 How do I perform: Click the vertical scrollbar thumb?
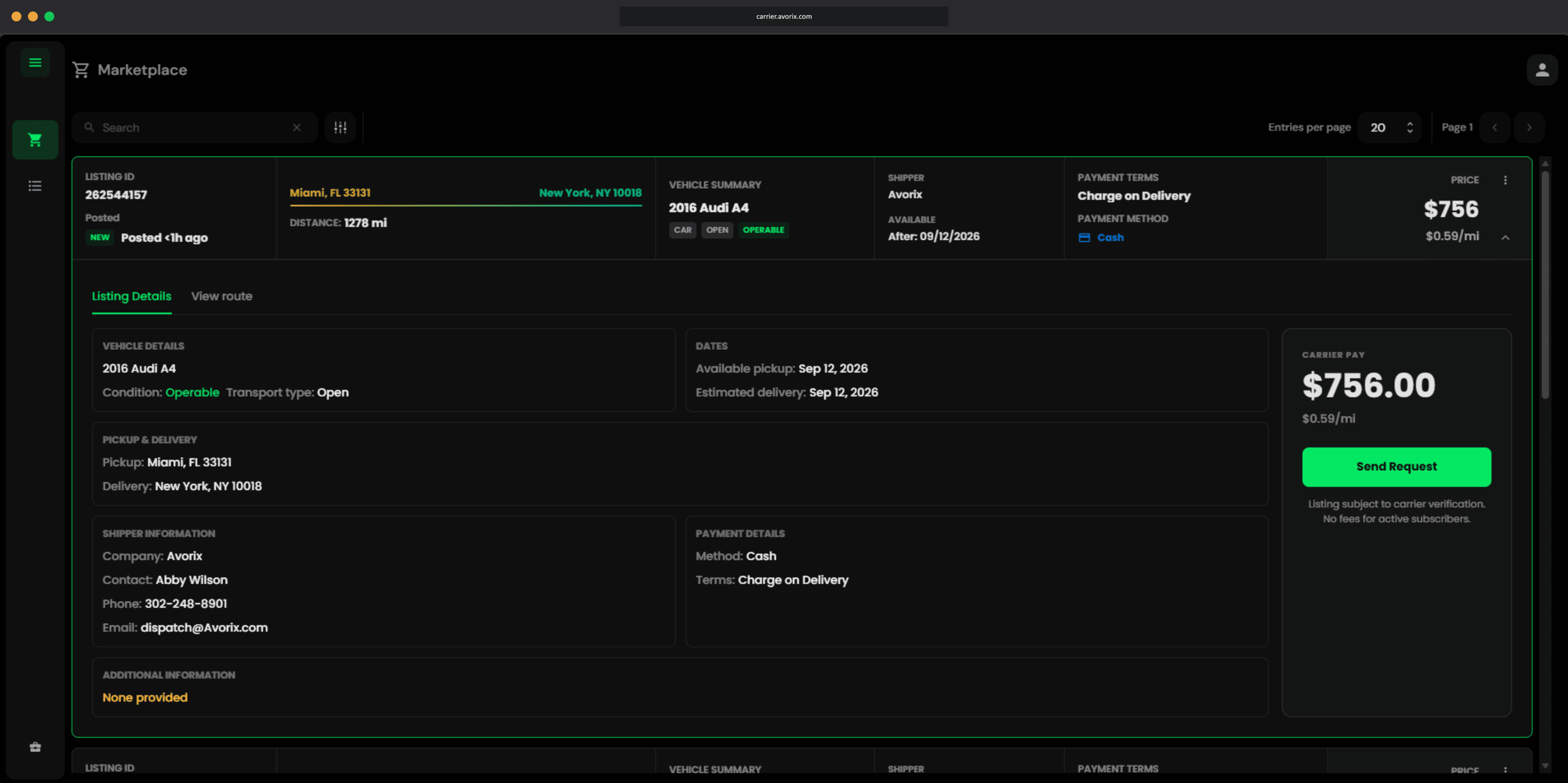[x=1545, y=285]
